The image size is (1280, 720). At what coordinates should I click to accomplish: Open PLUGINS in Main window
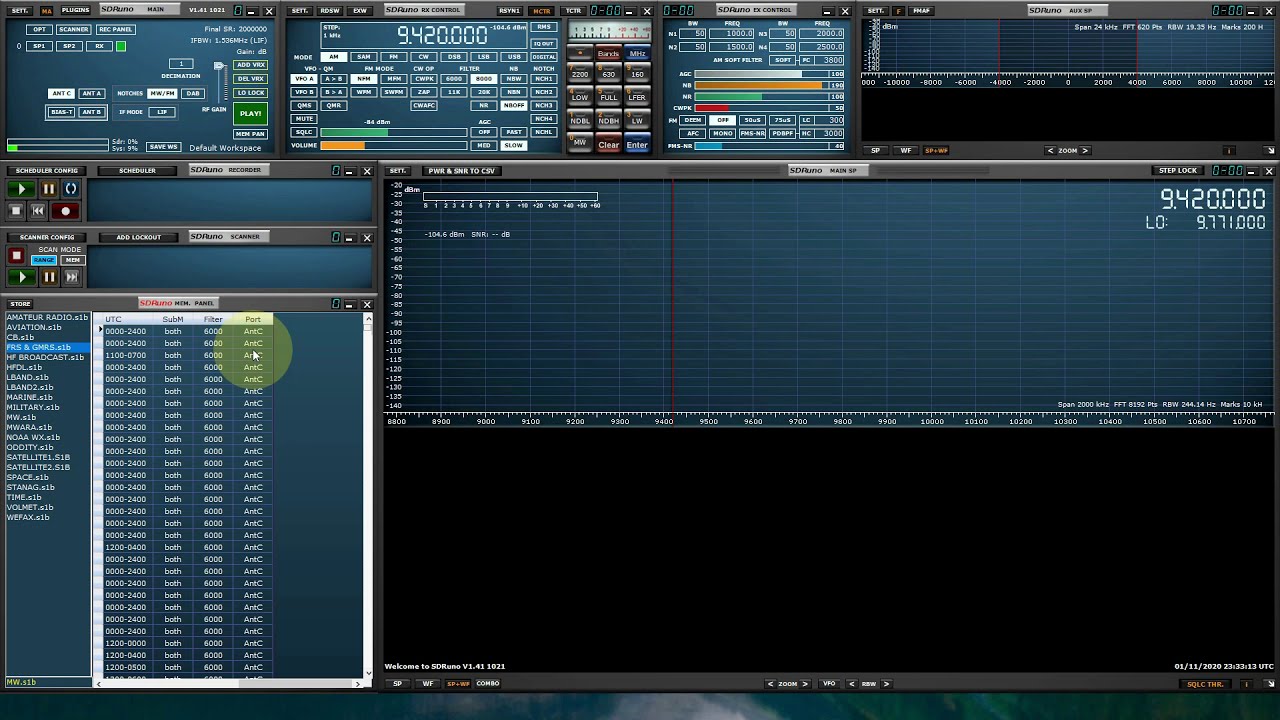(75, 10)
